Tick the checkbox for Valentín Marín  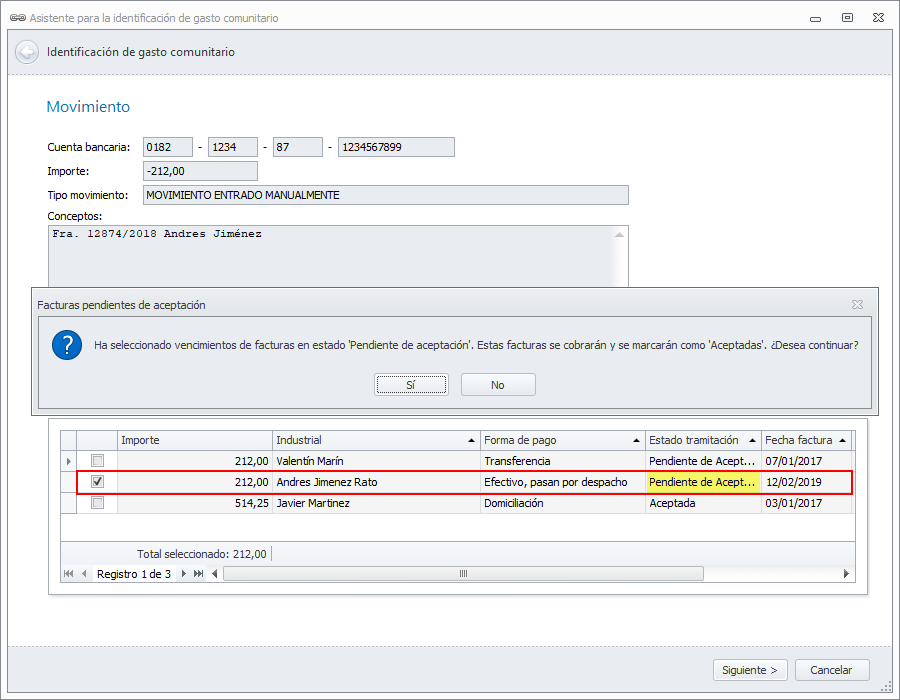[97, 461]
